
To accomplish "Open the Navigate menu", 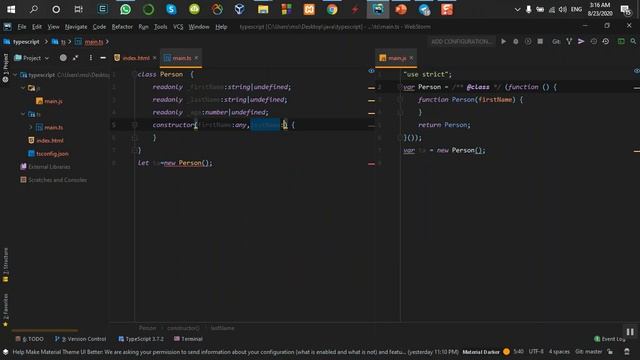I will 76,27.
